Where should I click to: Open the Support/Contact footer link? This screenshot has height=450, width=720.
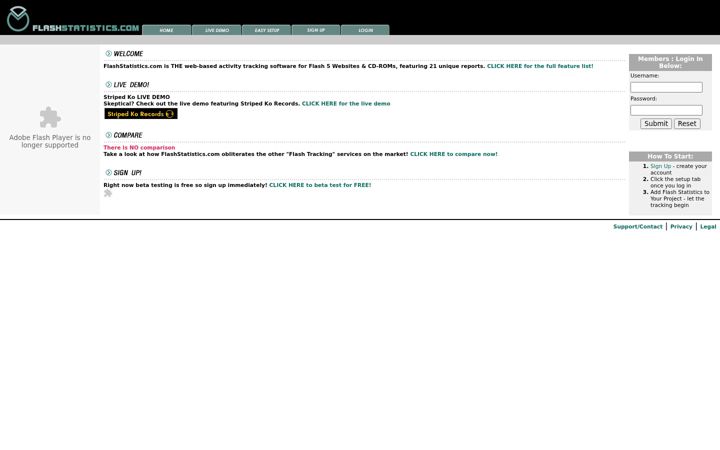[638, 227]
